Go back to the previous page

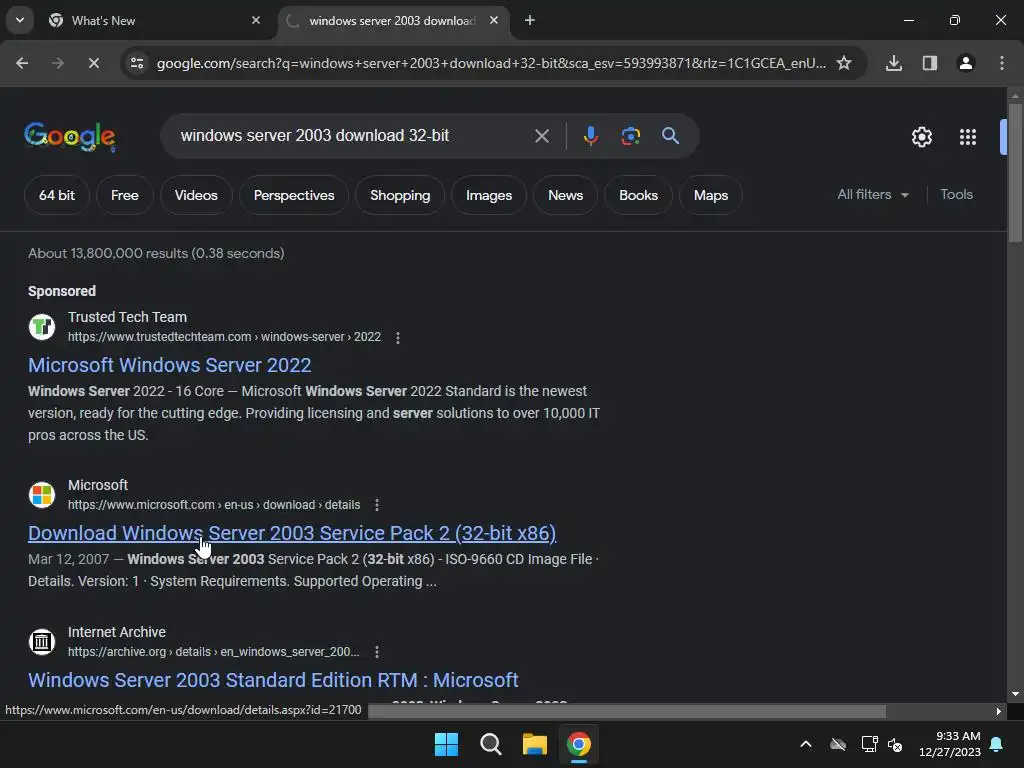pyautogui.click(x=22, y=63)
